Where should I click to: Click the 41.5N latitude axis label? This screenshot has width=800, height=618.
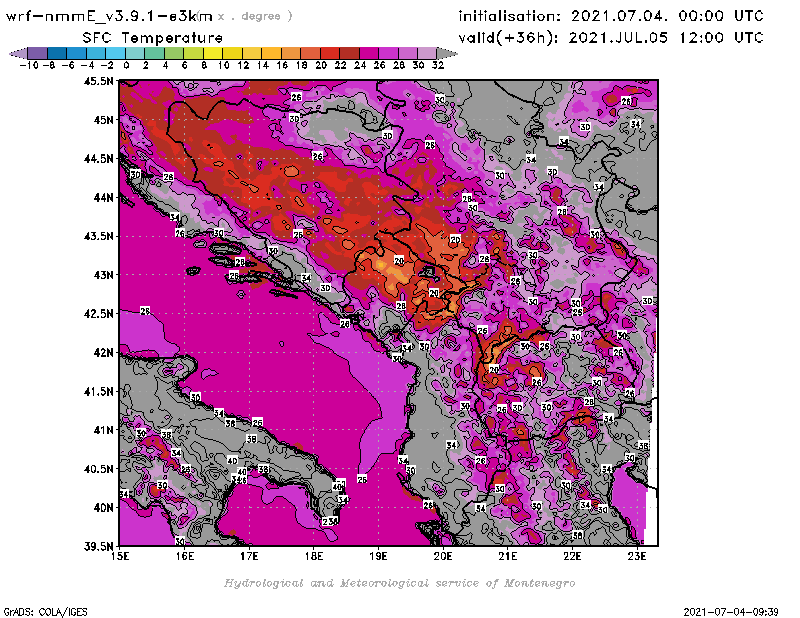click(98, 391)
